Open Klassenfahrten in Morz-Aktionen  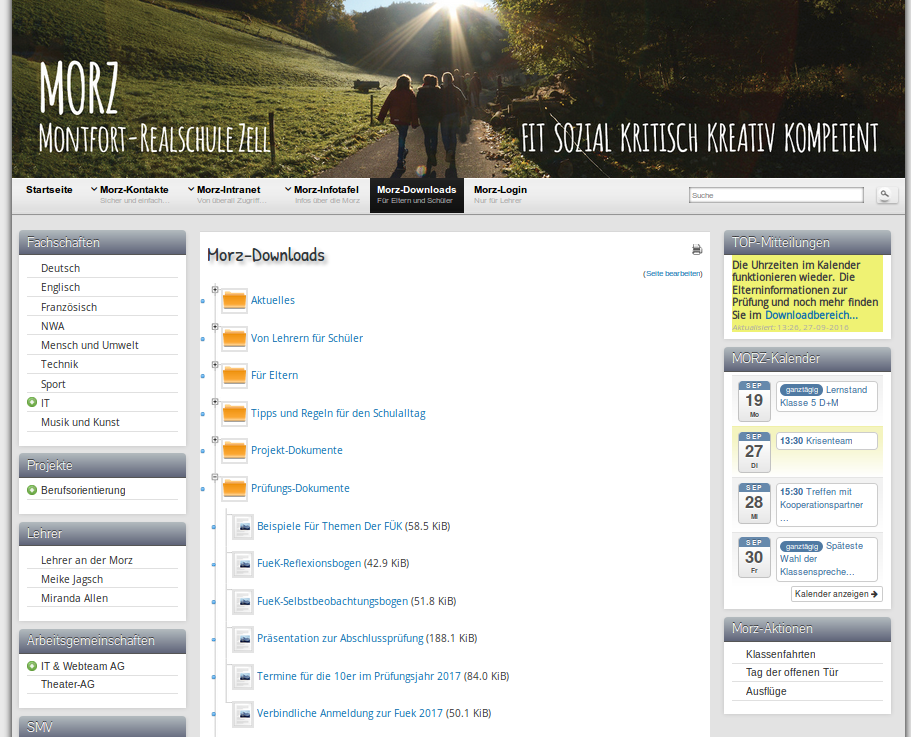[x=781, y=655]
